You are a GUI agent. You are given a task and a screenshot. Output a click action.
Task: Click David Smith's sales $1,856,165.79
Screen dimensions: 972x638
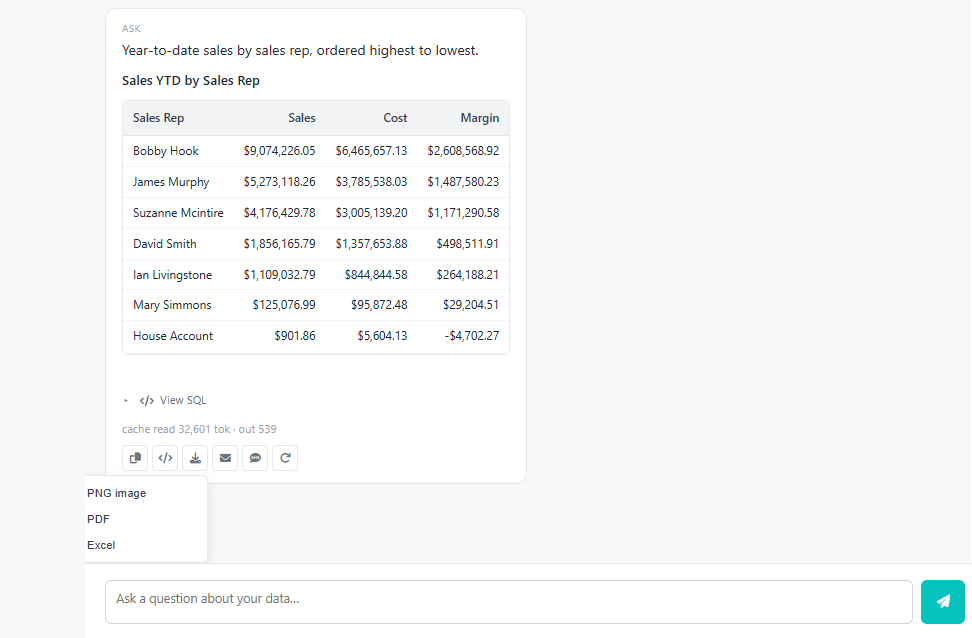click(280, 244)
